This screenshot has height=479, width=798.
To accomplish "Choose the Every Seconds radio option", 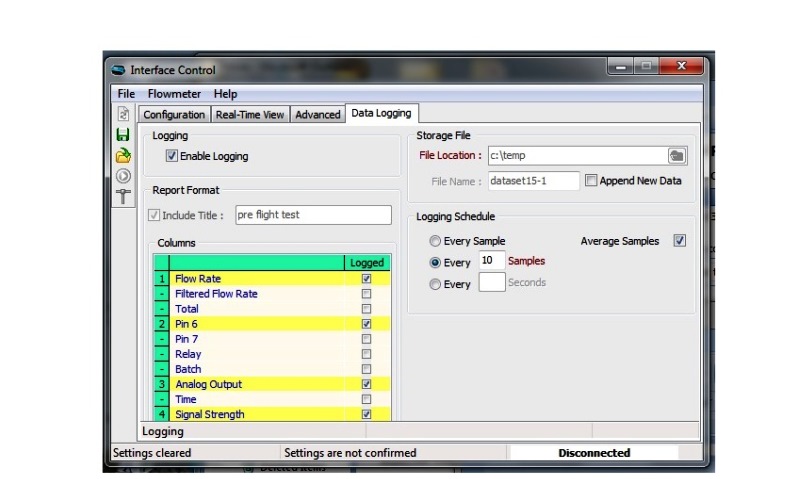I will [x=434, y=284].
